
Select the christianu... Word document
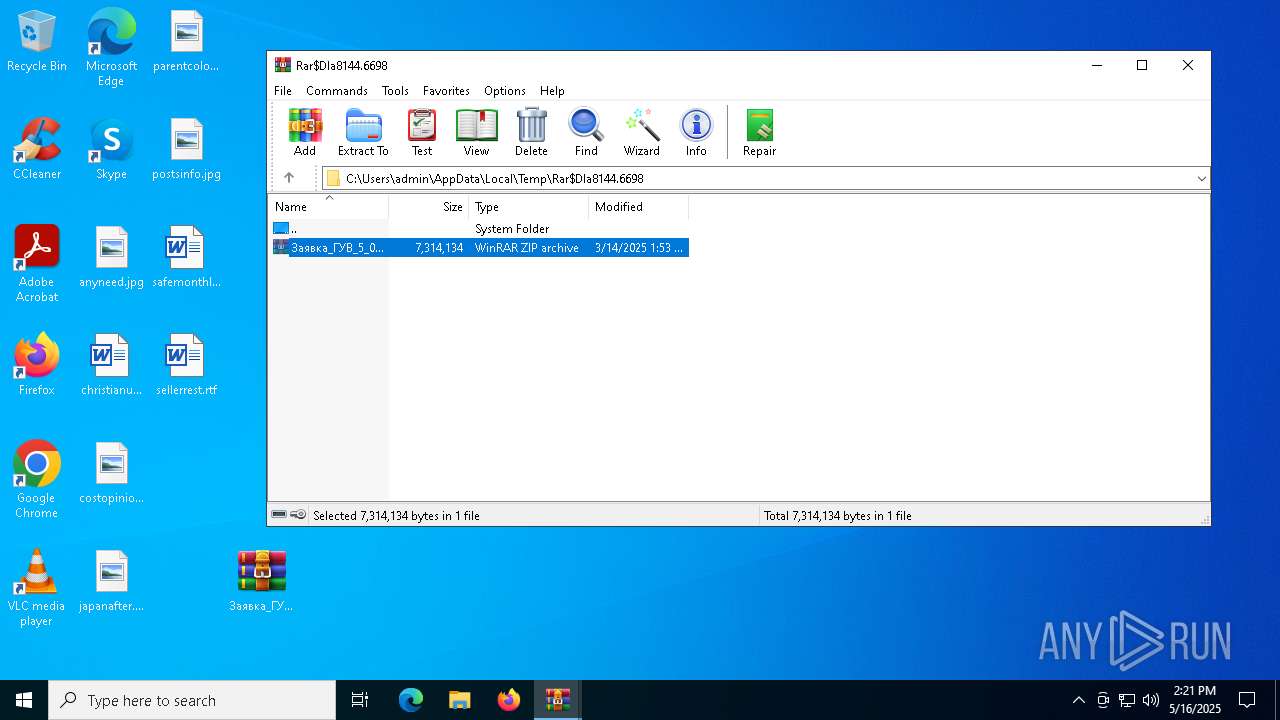(111, 365)
